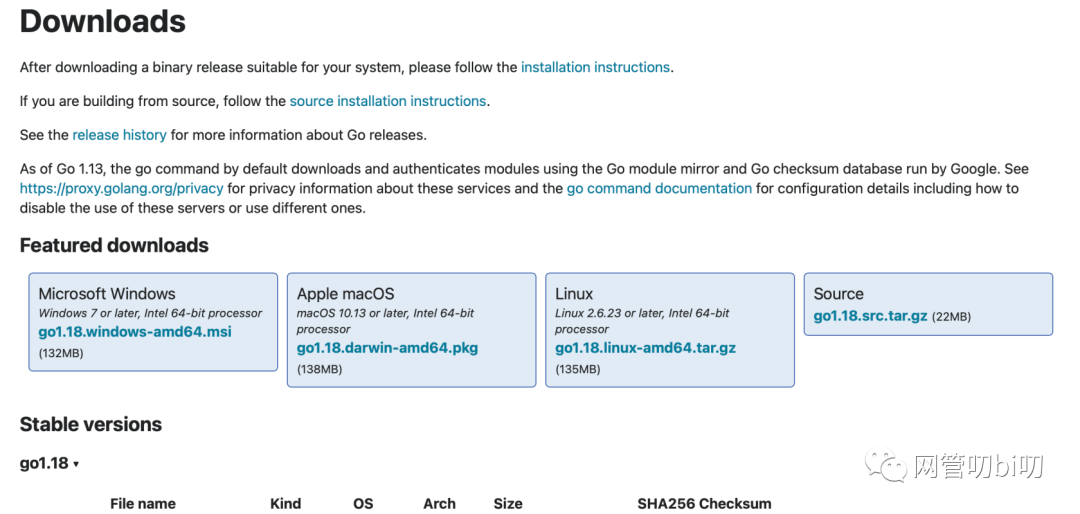Visit the proxy.golang.org privacy URL

121,188
